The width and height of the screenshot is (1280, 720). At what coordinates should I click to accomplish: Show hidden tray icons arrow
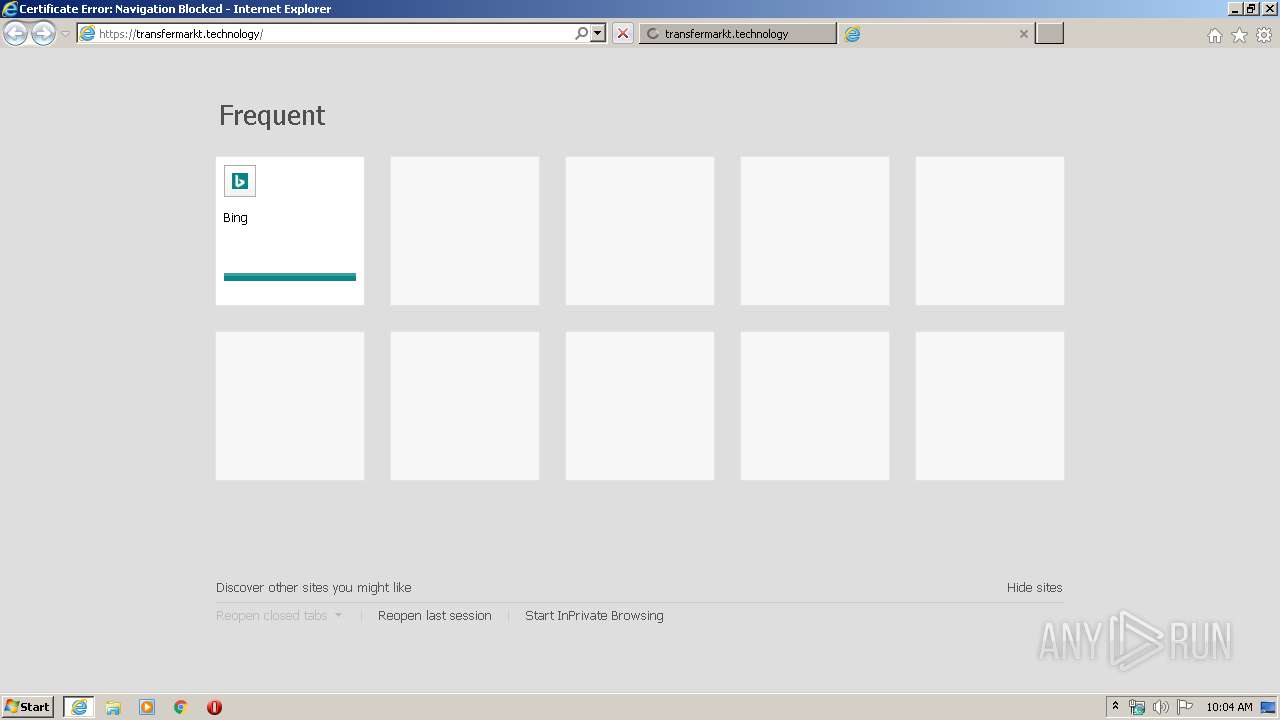tap(1115, 707)
